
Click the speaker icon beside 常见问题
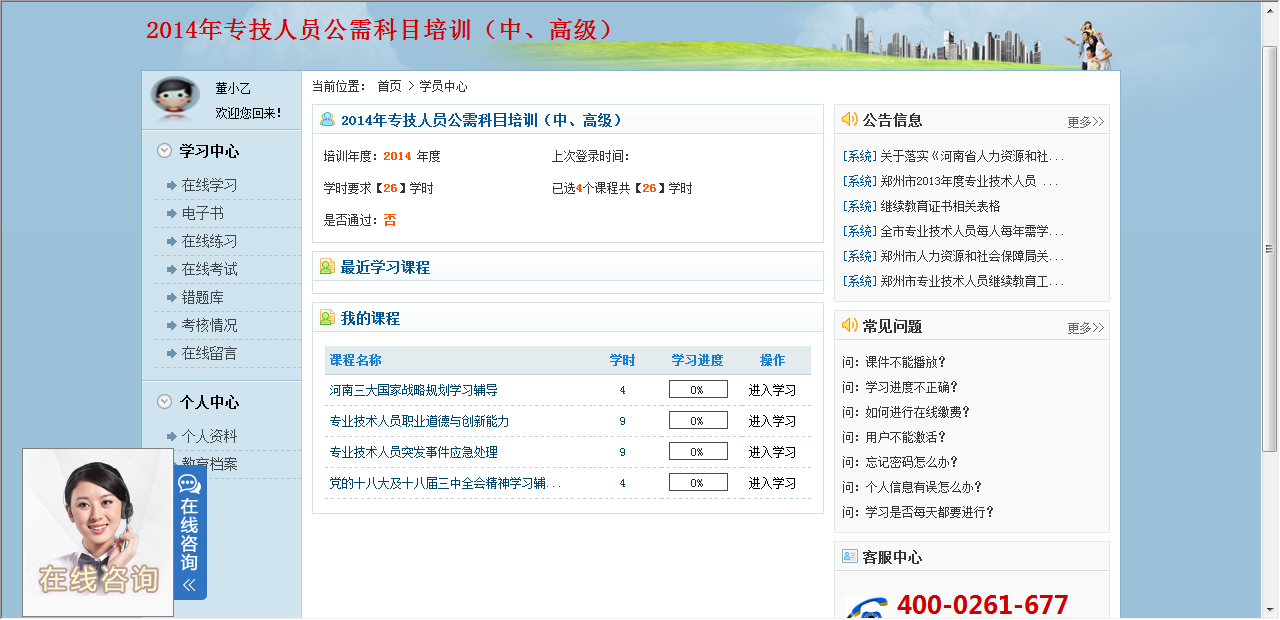point(849,325)
